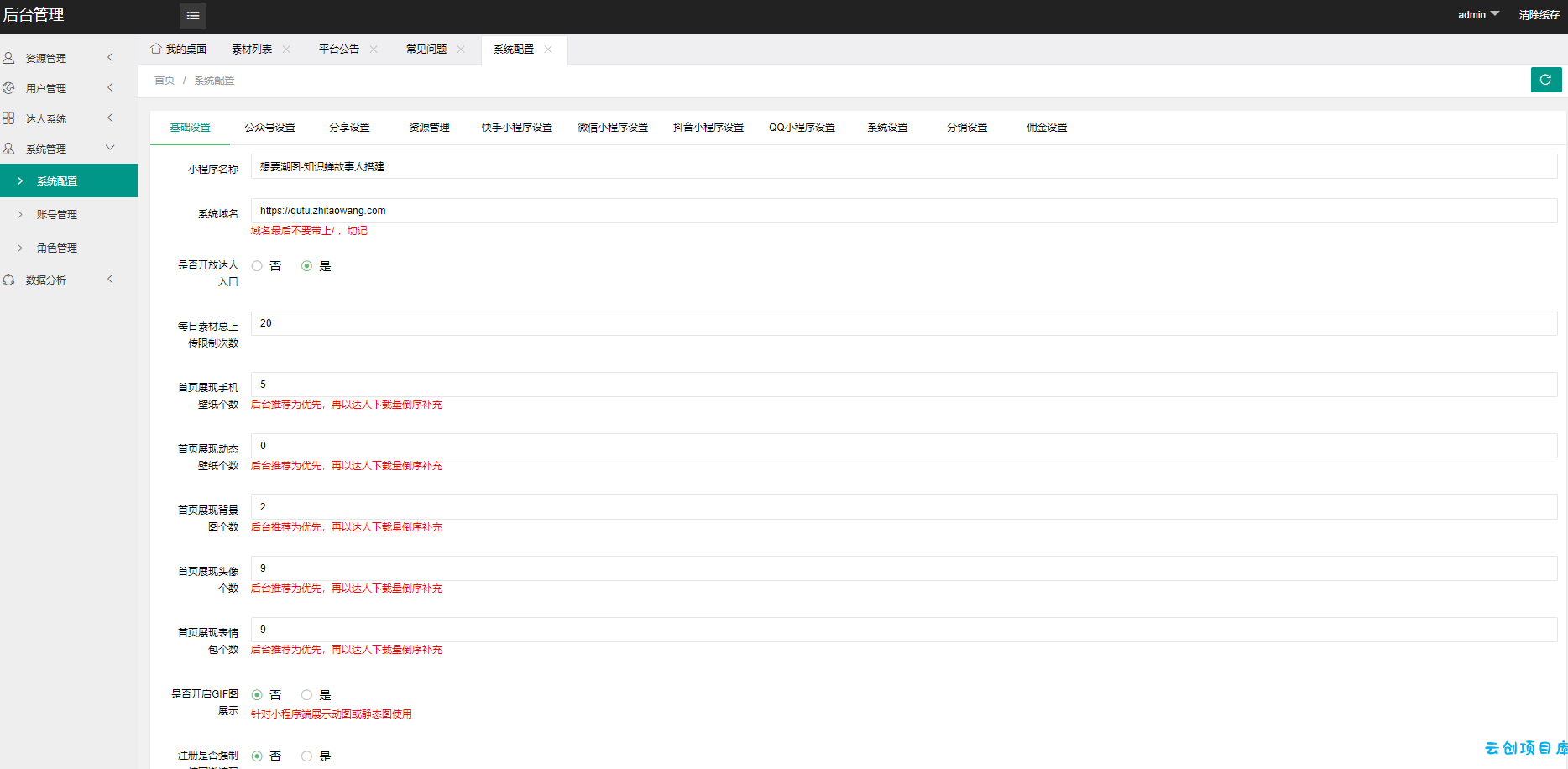Switch to the 公众号设置 tab

point(269,128)
